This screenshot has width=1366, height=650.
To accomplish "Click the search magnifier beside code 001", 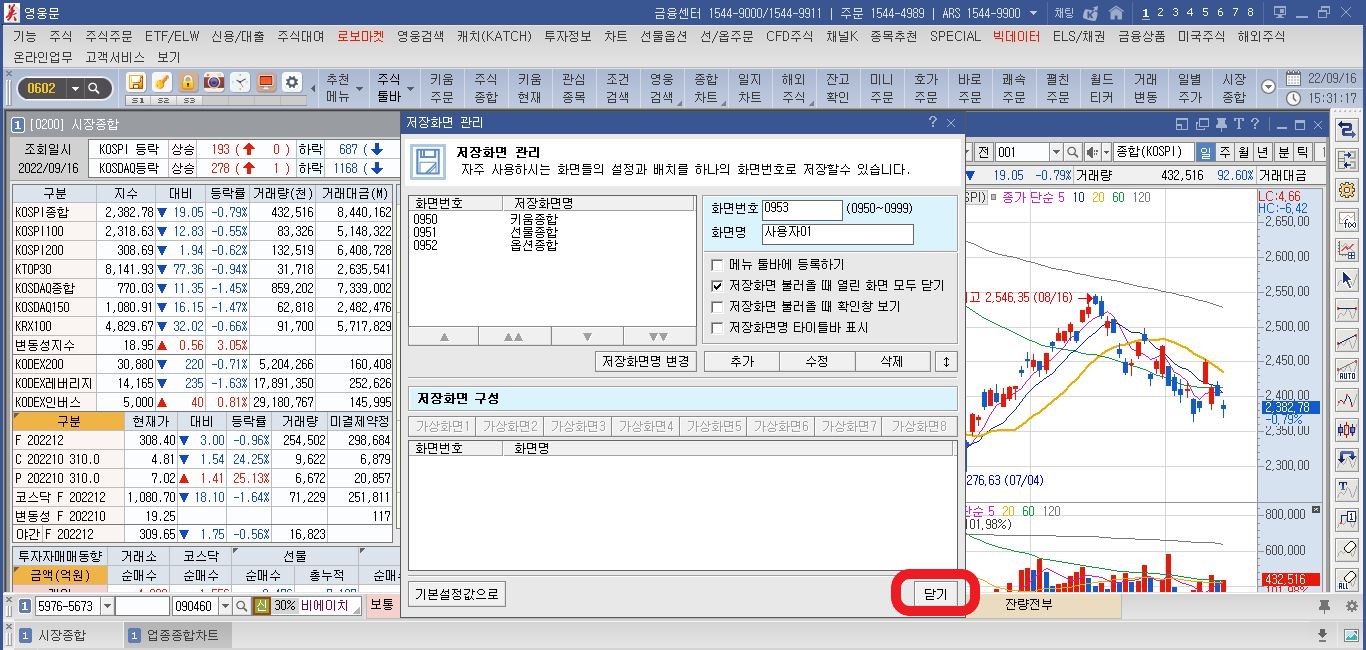I will click(1073, 152).
